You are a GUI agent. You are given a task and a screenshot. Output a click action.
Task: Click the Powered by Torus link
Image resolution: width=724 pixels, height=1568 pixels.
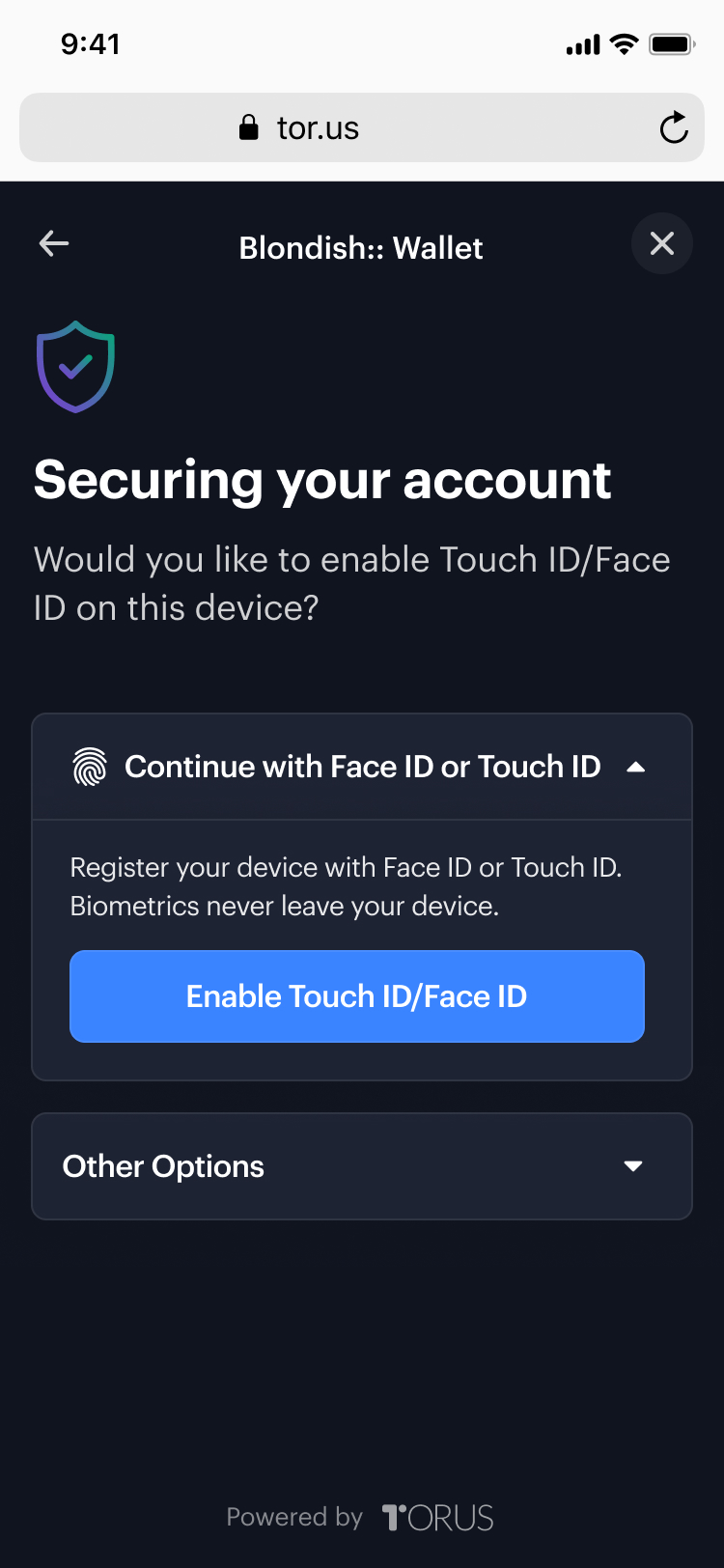360,1518
